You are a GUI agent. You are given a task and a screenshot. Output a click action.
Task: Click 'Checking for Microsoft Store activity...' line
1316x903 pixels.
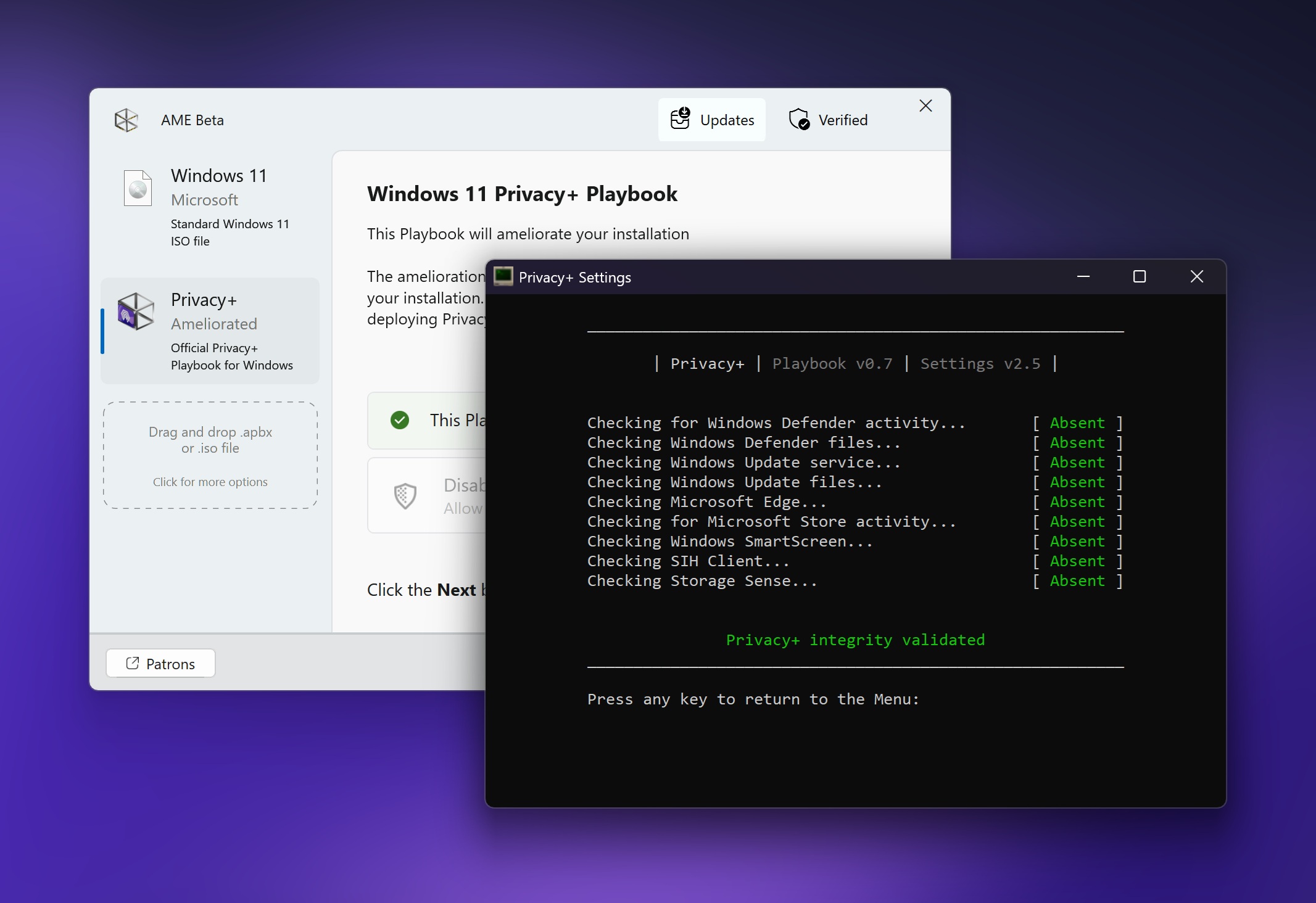771,522
